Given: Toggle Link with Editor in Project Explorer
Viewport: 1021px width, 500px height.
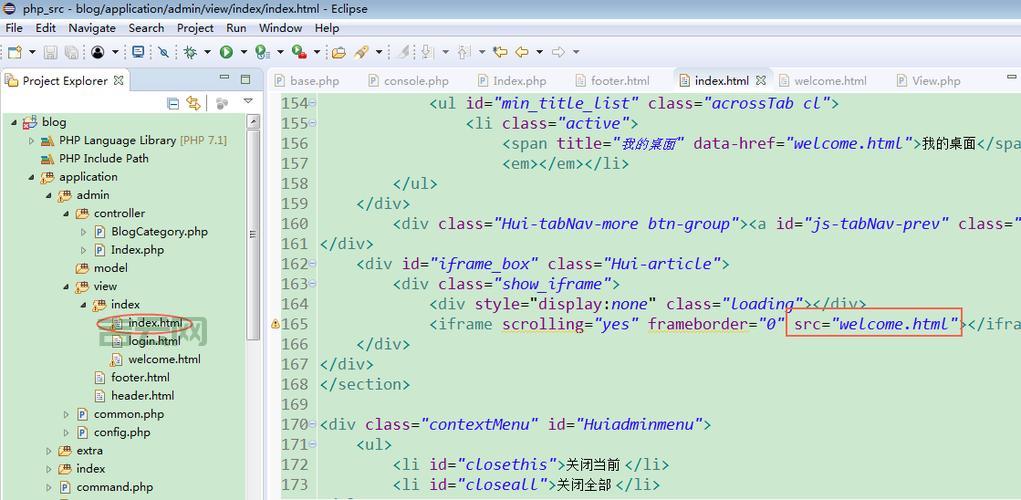Looking at the screenshot, I should pyautogui.click(x=193, y=103).
